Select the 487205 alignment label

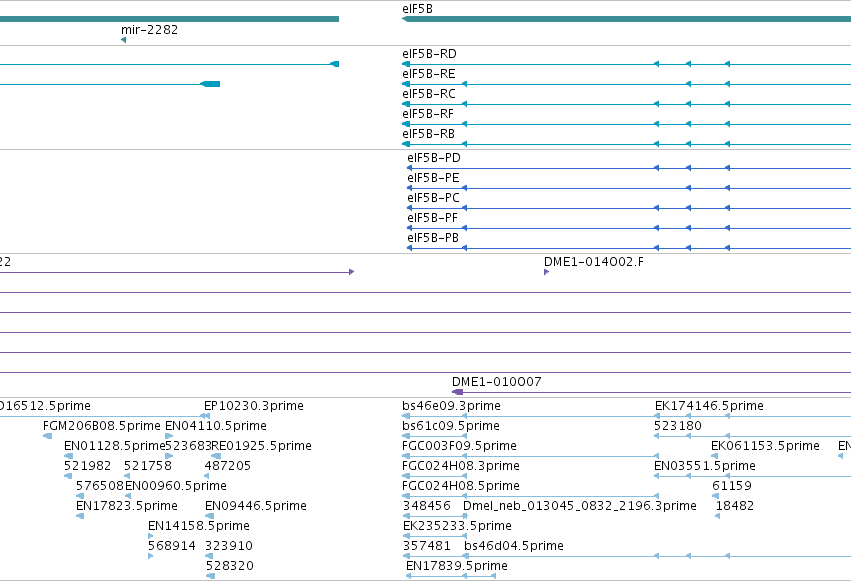227,466
